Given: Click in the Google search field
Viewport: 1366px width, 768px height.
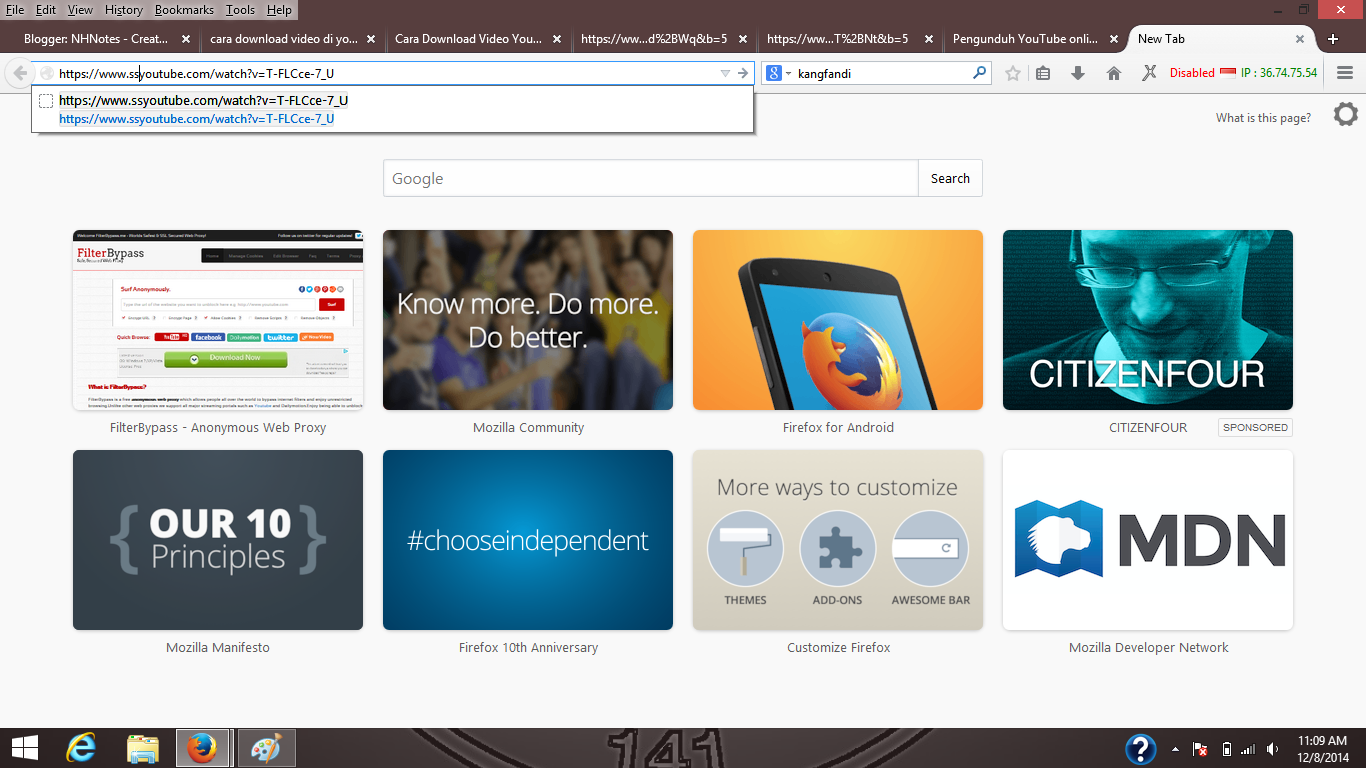Looking at the screenshot, I should [x=651, y=178].
